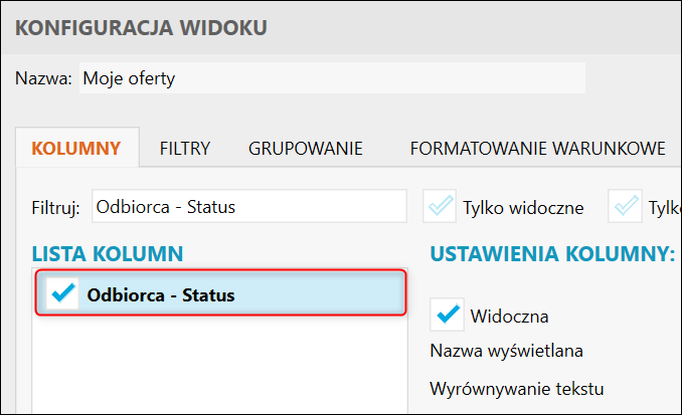The height and width of the screenshot is (415, 682).
Task: Click the USTAWIENIA KOLUMNY heading
Action: point(552,255)
